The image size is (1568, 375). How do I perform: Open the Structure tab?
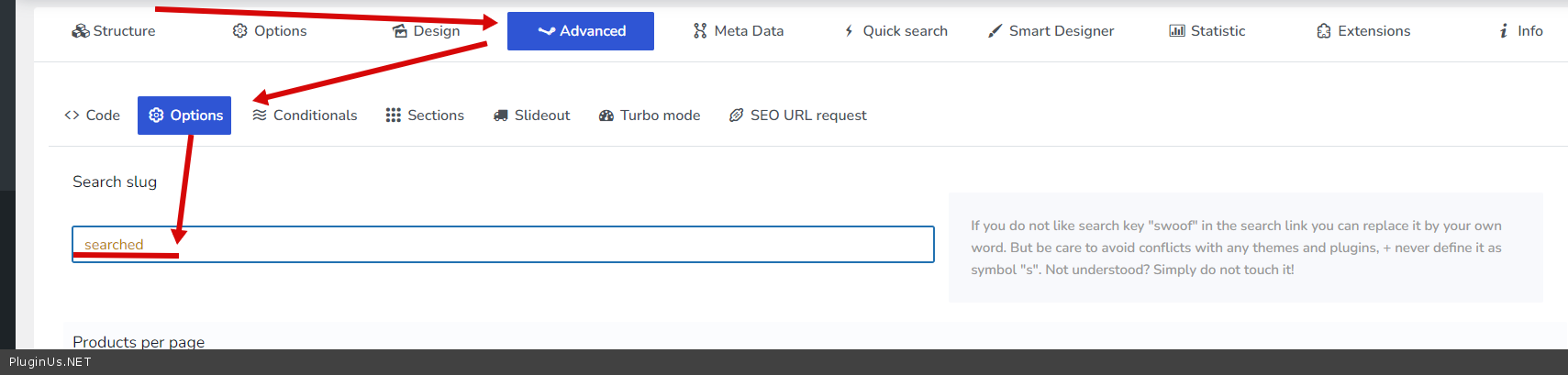tap(114, 31)
